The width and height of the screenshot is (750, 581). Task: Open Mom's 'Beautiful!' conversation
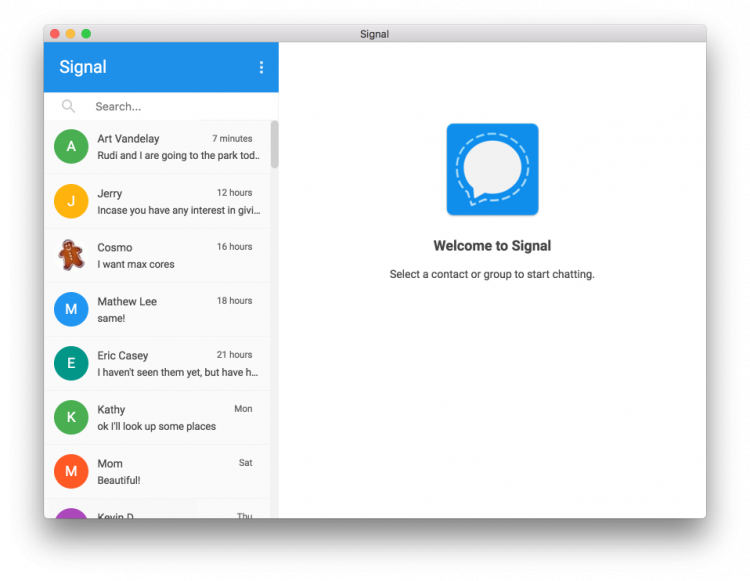tap(119, 481)
